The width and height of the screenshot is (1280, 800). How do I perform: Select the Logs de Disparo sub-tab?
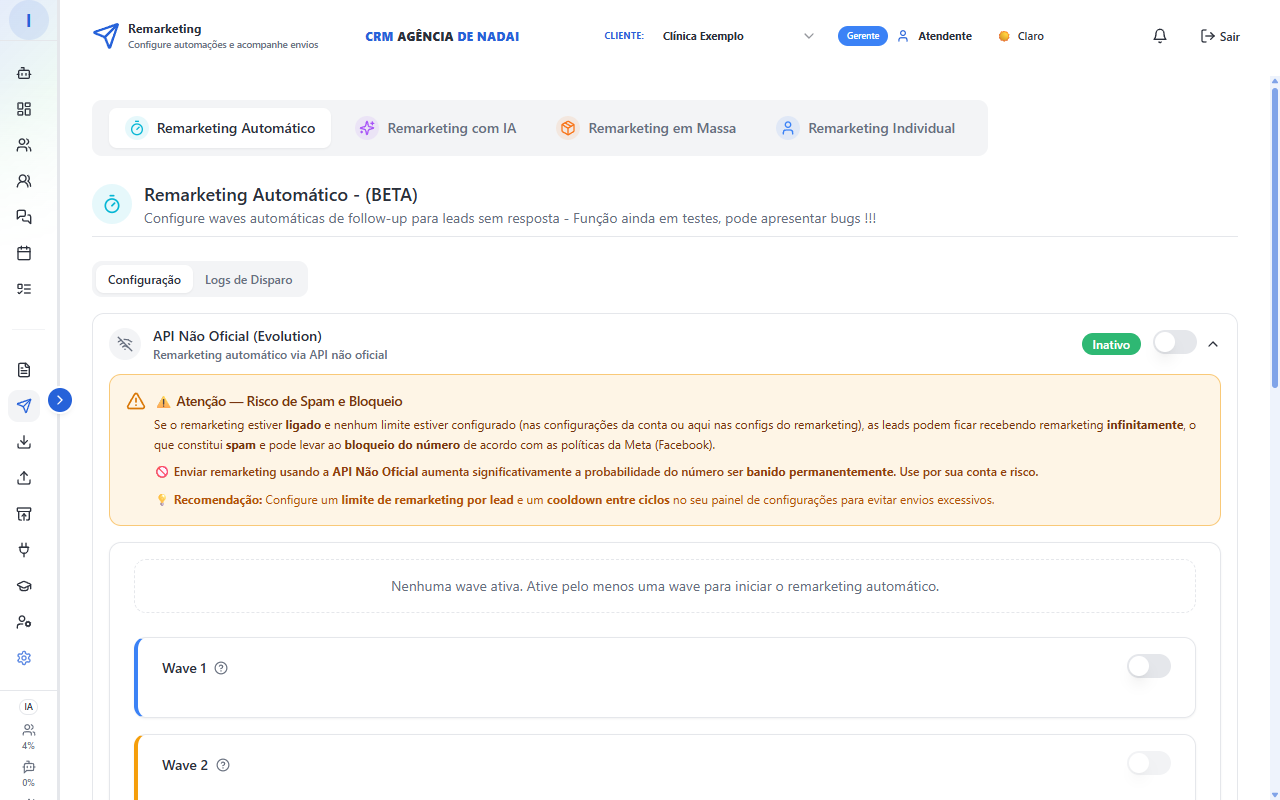(249, 280)
